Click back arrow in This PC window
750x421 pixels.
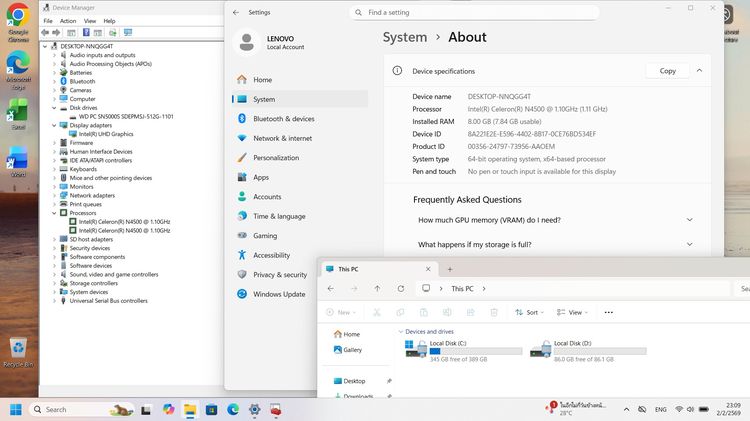pyautogui.click(x=331, y=288)
